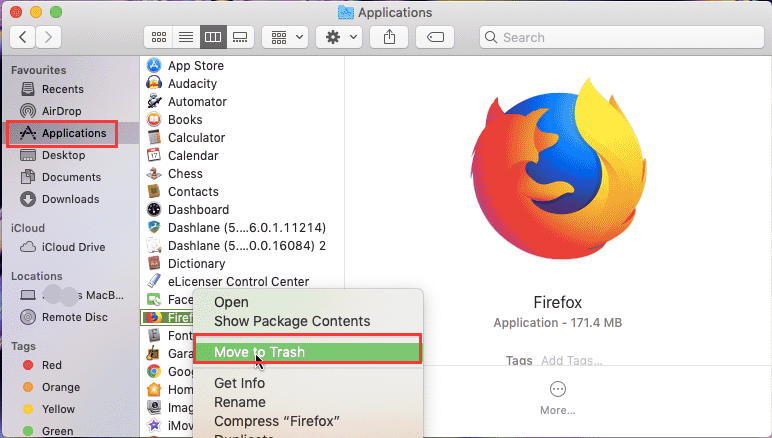Click the Edit Tags toolbar icon
Image resolution: width=772 pixels, height=438 pixels.
tap(438, 37)
